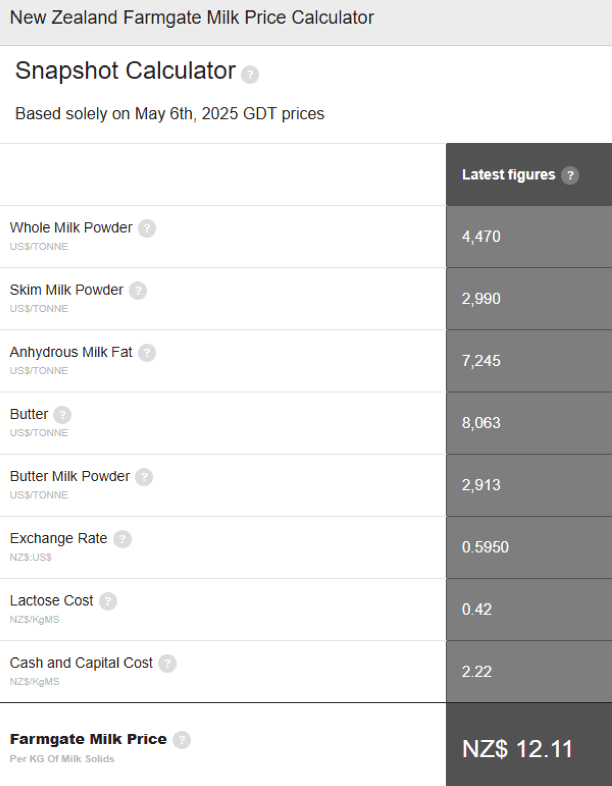Click help icon beside Latest figures

[x=570, y=175]
